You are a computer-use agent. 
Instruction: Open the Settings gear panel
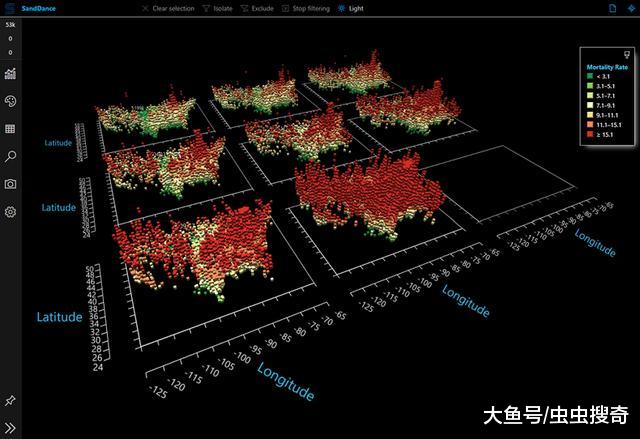coord(11,212)
